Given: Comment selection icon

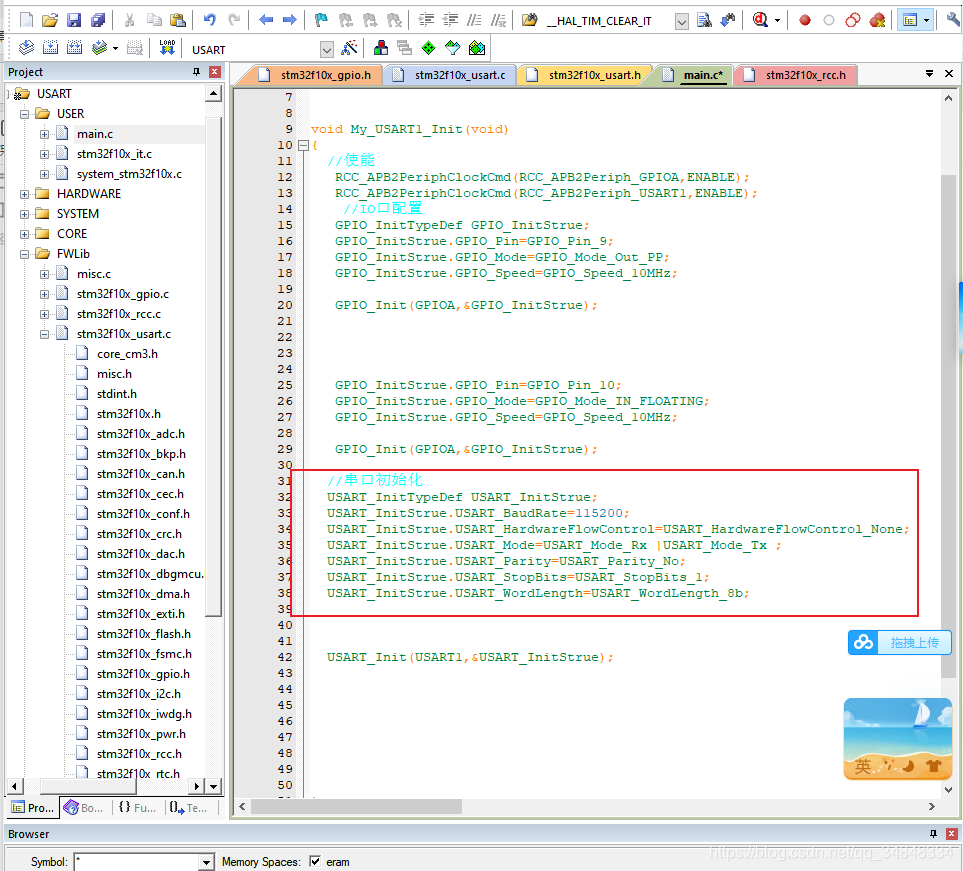Looking at the screenshot, I should [x=474, y=20].
